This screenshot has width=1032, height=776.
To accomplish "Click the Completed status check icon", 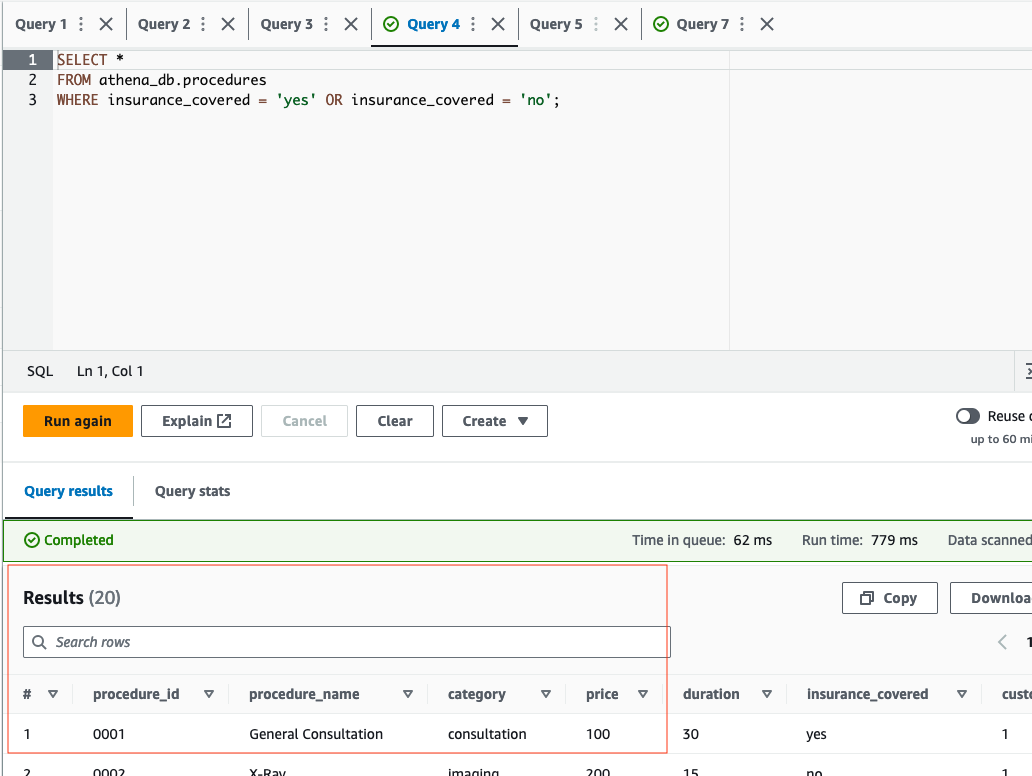I will pos(32,540).
